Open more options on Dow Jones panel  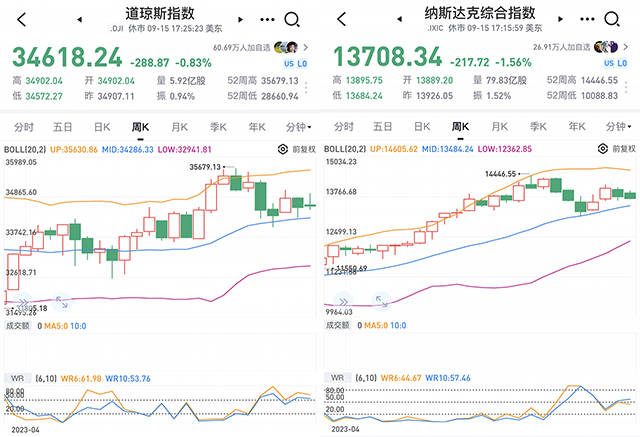tap(267, 19)
